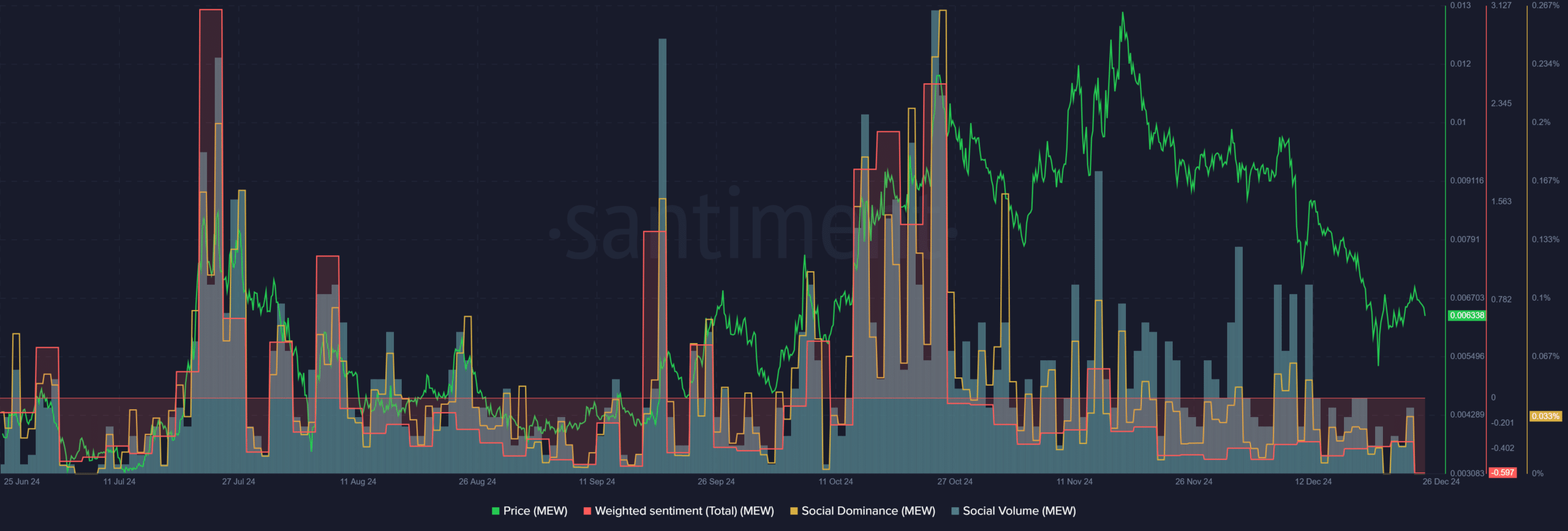This screenshot has width=1568, height=531.
Task: Click the 0.005496 price axis label
Action: point(1467,356)
